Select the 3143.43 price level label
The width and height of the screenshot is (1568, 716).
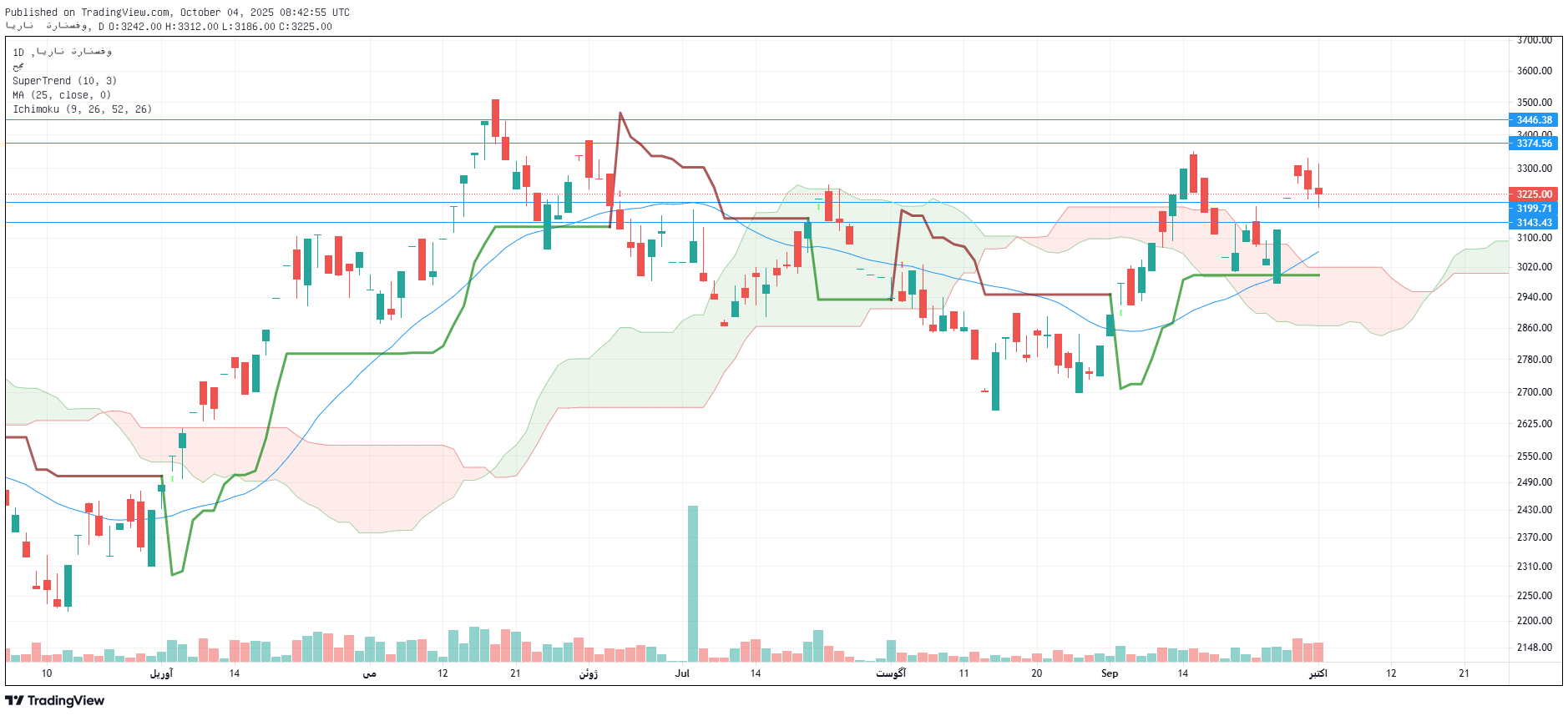(x=1534, y=223)
